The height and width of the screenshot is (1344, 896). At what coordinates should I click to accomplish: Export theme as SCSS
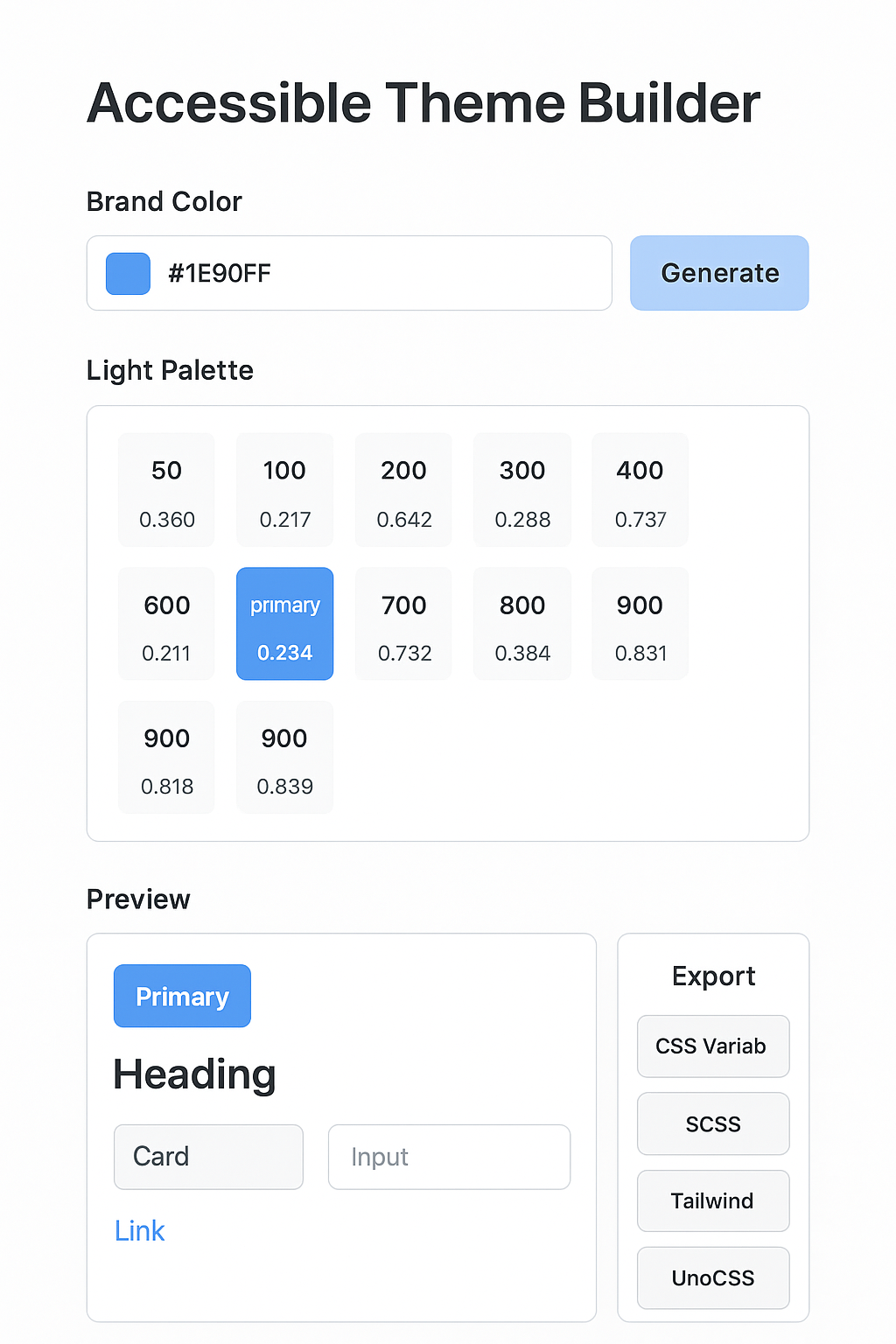pos(713,1123)
